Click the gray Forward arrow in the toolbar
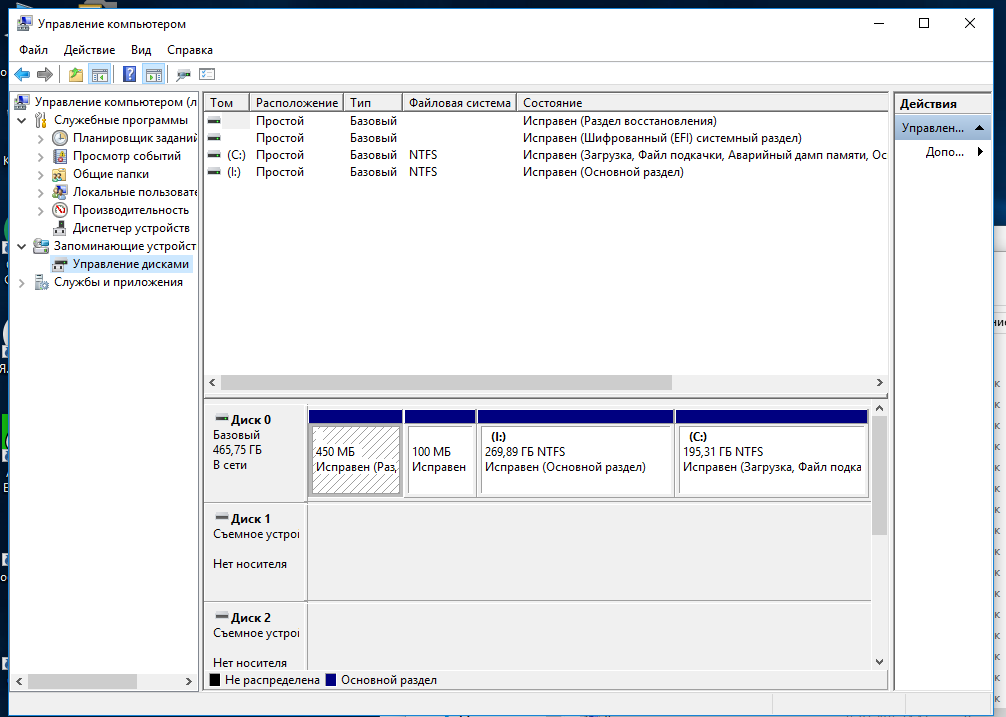Screen dimensions: 1006x717 click(45, 74)
